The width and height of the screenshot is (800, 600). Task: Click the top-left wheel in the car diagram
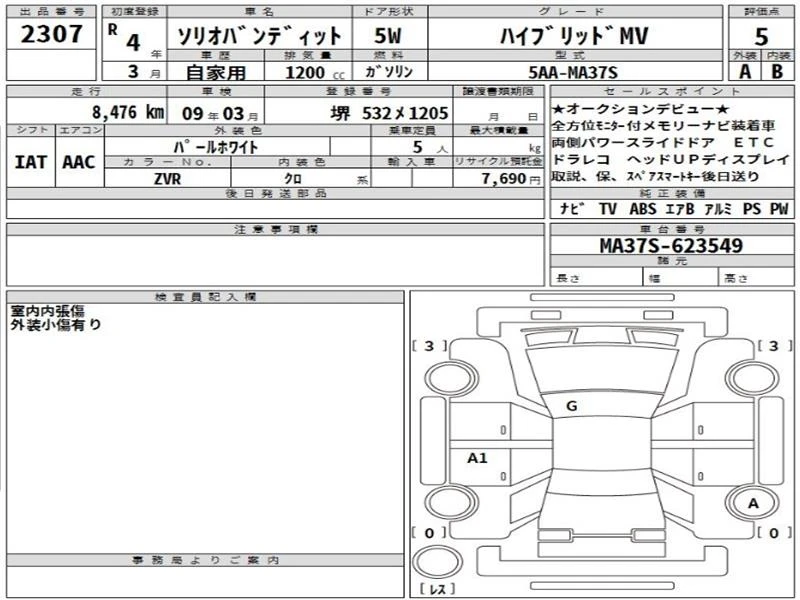coord(441,376)
